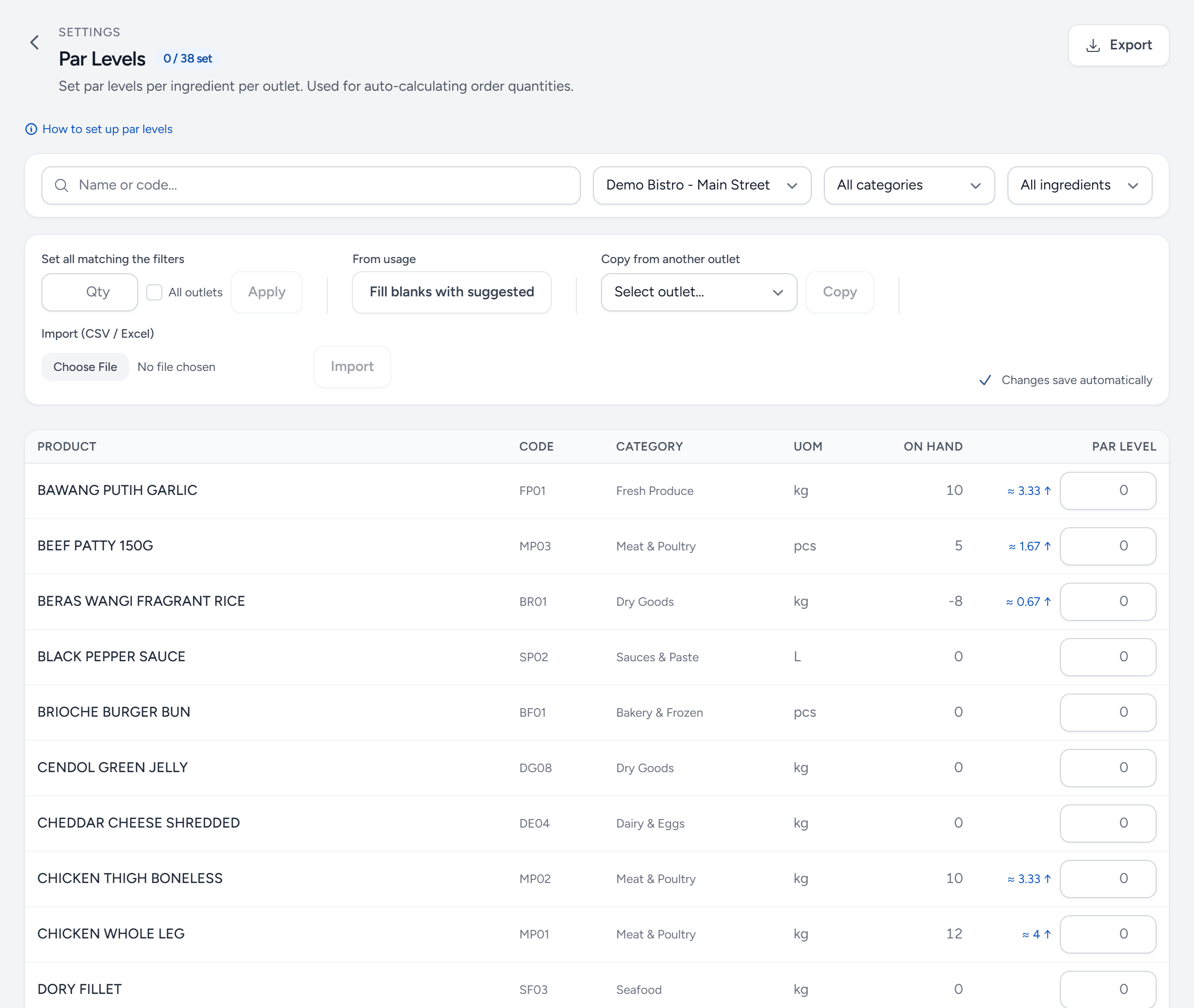Image resolution: width=1194 pixels, height=1008 pixels.
Task: Apply suggested 0.67 par for Beras Wangi Rice
Action: click(x=1028, y=602)
